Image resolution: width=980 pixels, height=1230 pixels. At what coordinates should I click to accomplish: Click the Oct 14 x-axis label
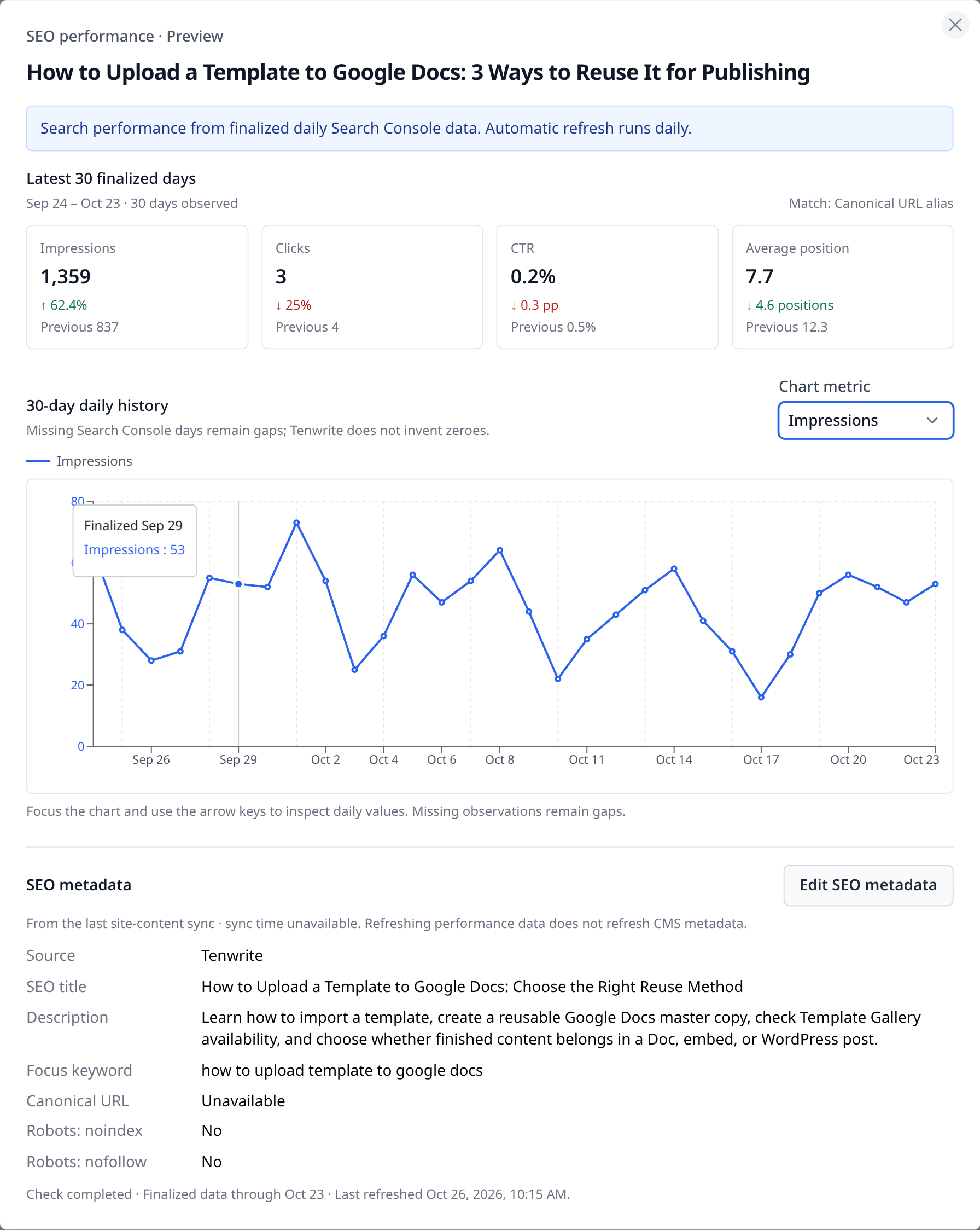tap(673, 759)
